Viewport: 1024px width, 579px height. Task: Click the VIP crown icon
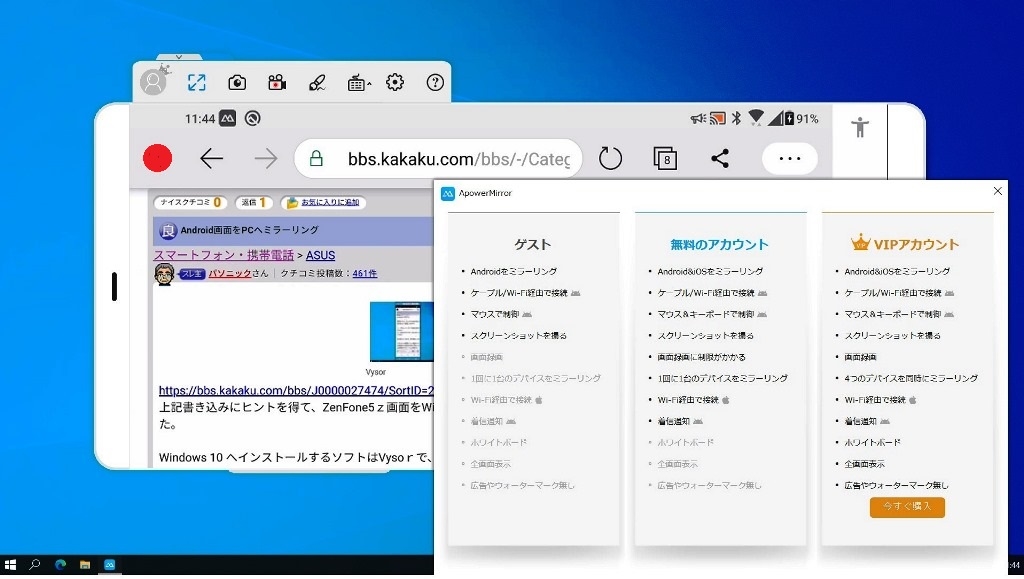tap(860, 242)
